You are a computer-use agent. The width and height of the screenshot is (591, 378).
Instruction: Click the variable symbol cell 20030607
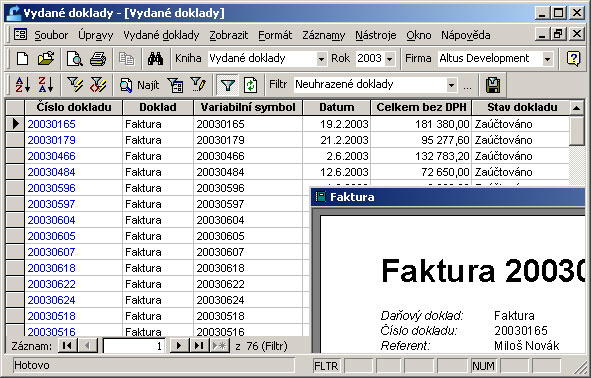click(x=248, y=252)
